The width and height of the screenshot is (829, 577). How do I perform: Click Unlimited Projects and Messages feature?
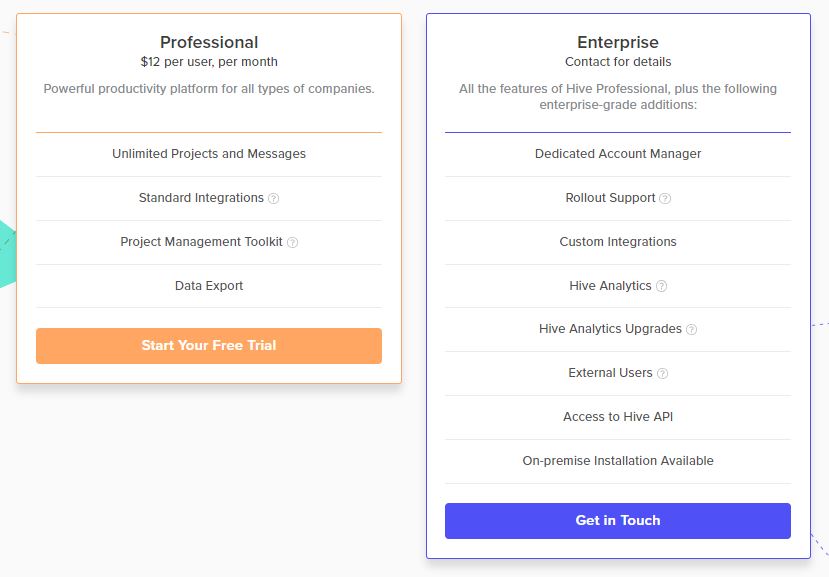coord(209,154)
